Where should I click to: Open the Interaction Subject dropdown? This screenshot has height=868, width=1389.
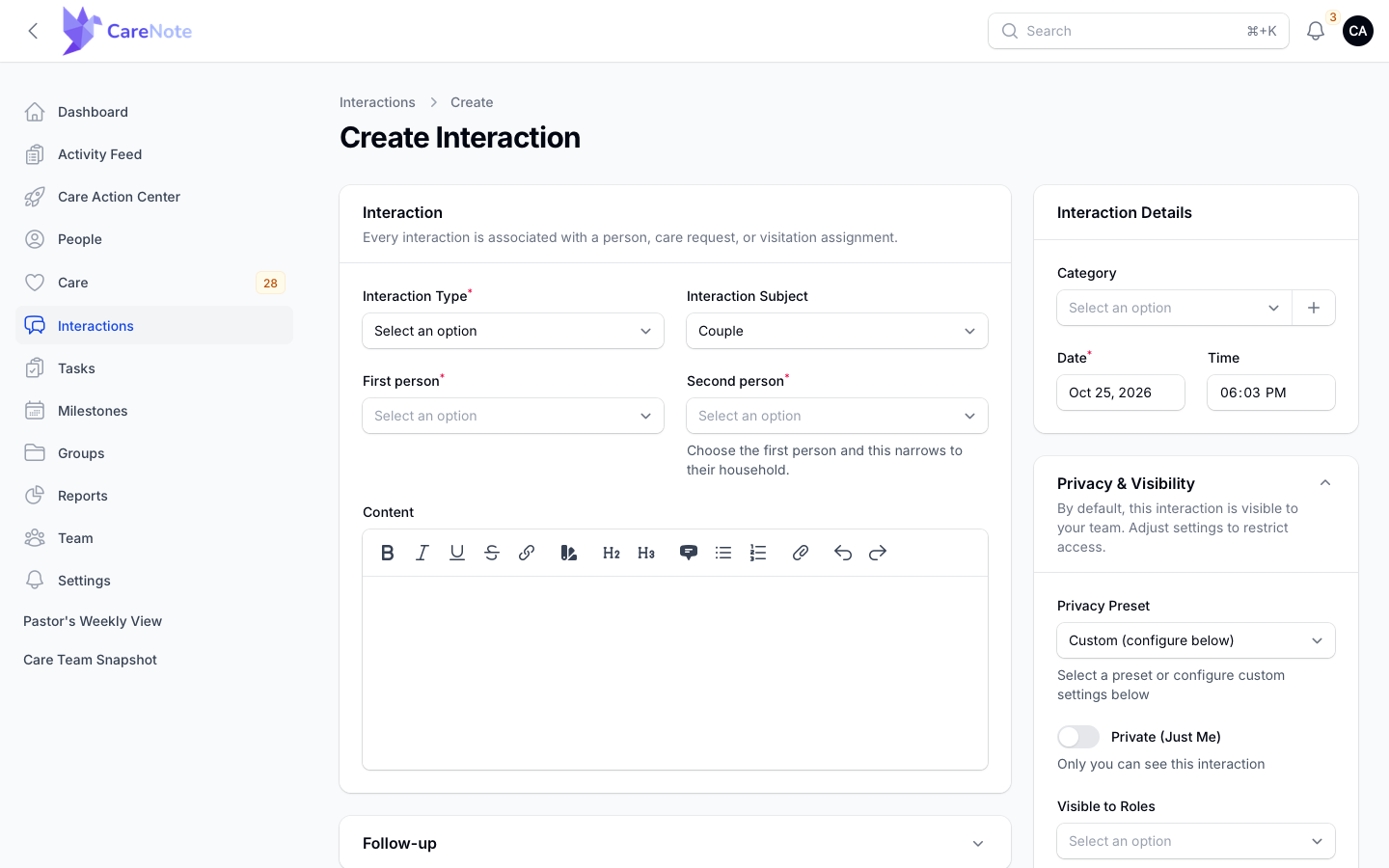coord(837,331)
